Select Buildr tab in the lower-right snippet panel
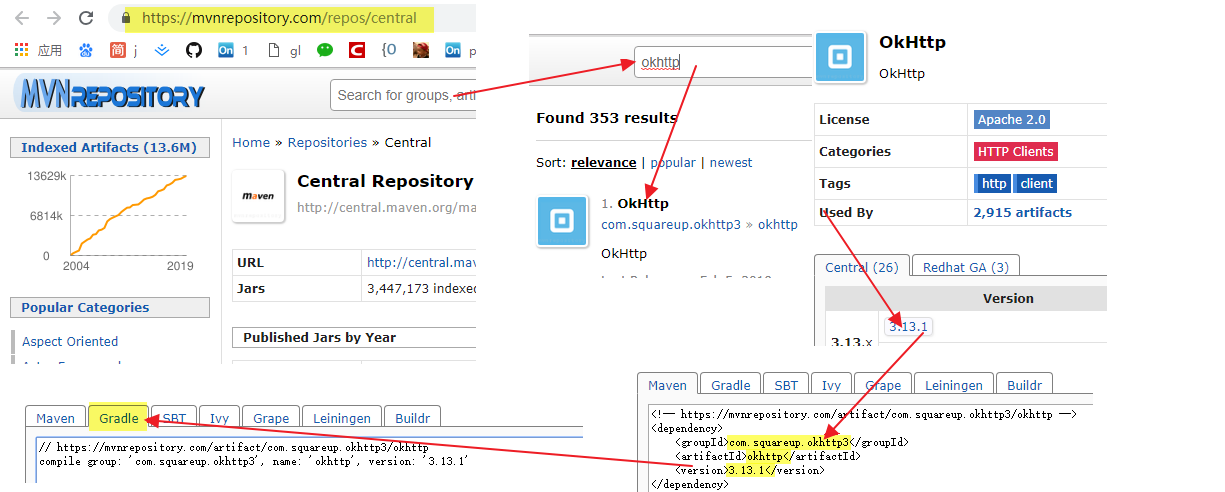 (x=1024, y=385)
